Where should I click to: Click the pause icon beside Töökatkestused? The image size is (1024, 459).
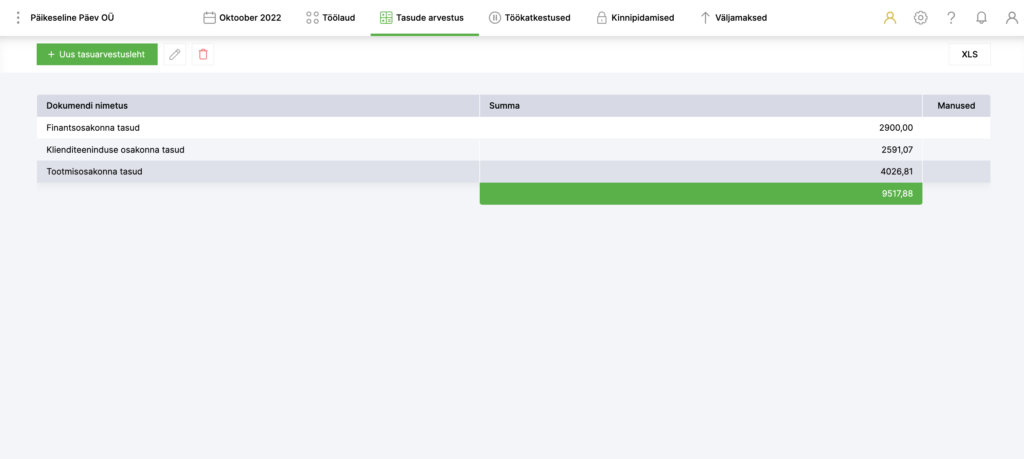[x=495, y=18]
